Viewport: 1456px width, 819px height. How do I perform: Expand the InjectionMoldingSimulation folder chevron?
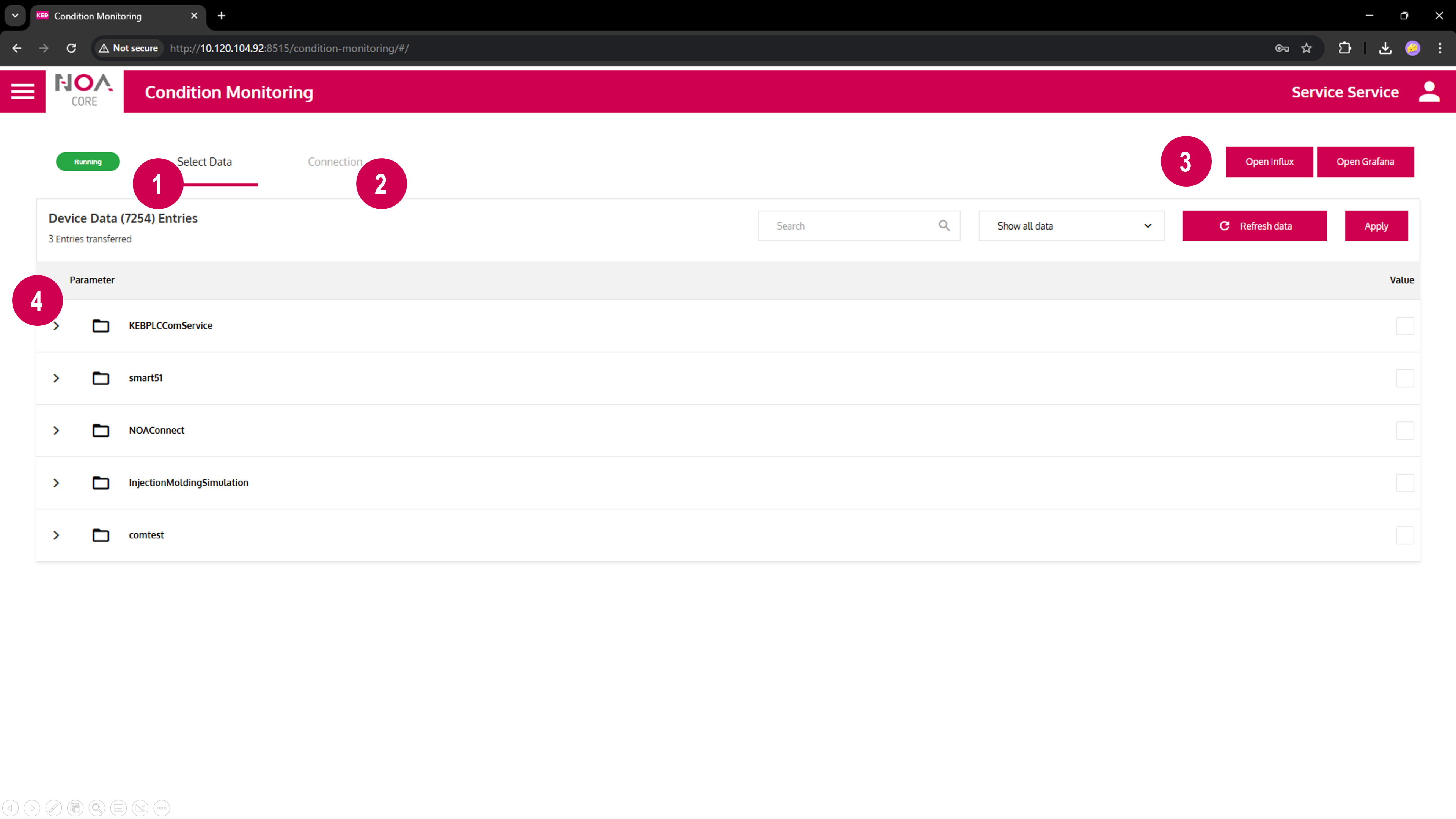[x=56, y=483]
